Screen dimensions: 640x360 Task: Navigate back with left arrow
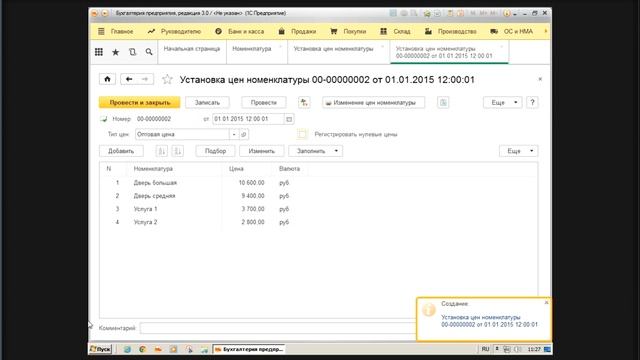tap(129, 79)
